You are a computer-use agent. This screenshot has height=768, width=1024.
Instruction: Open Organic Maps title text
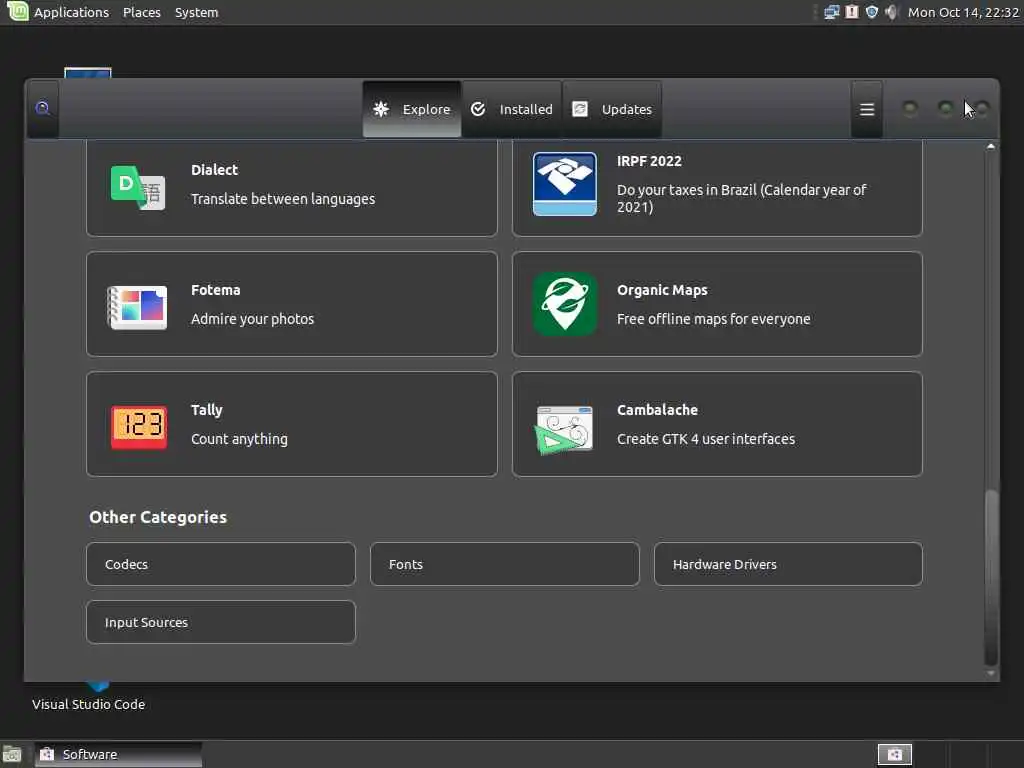tap(662, 290)
